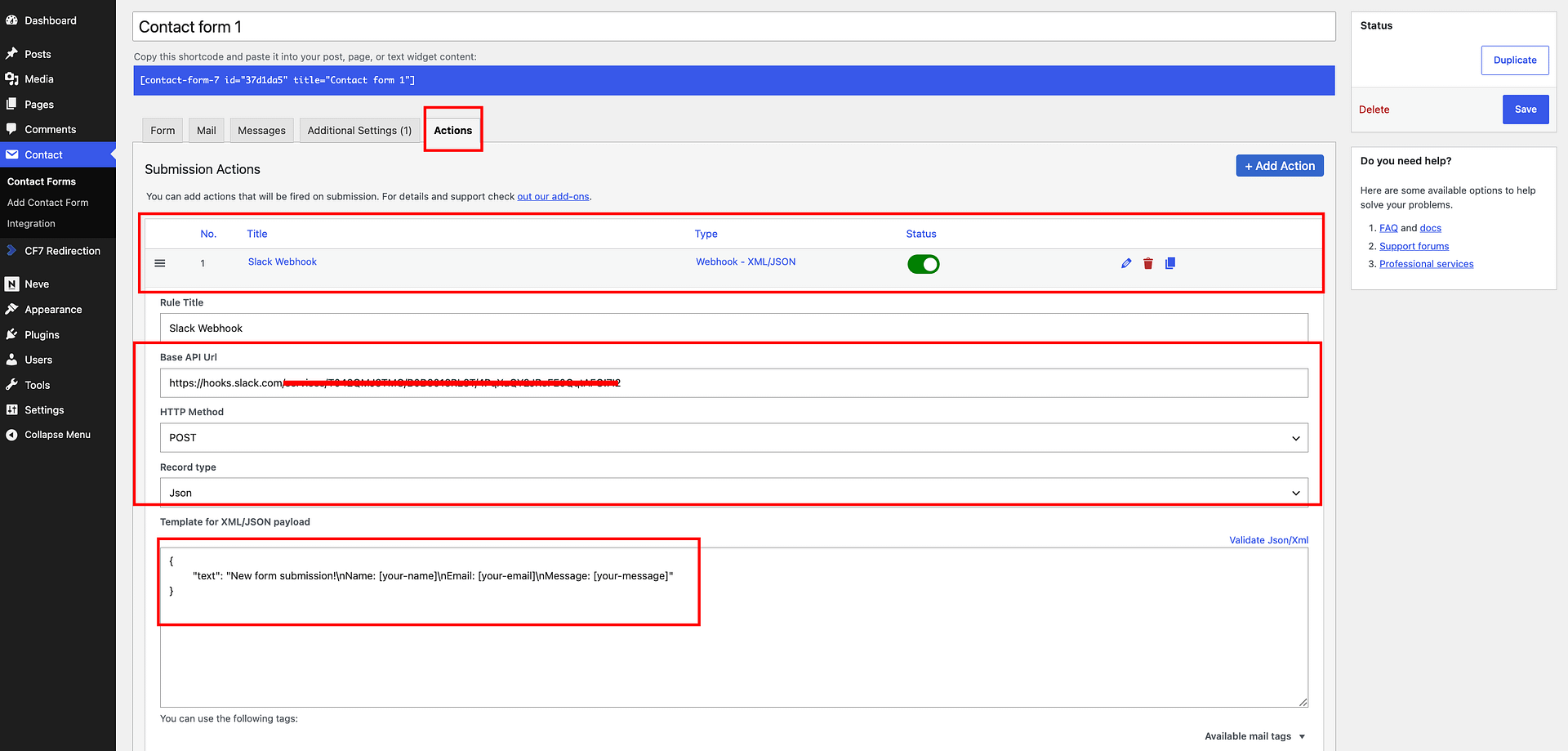Click Webhook - XML/JSON type link
The width and height of the screenshot is (1568, 751).
click(746, 262)
